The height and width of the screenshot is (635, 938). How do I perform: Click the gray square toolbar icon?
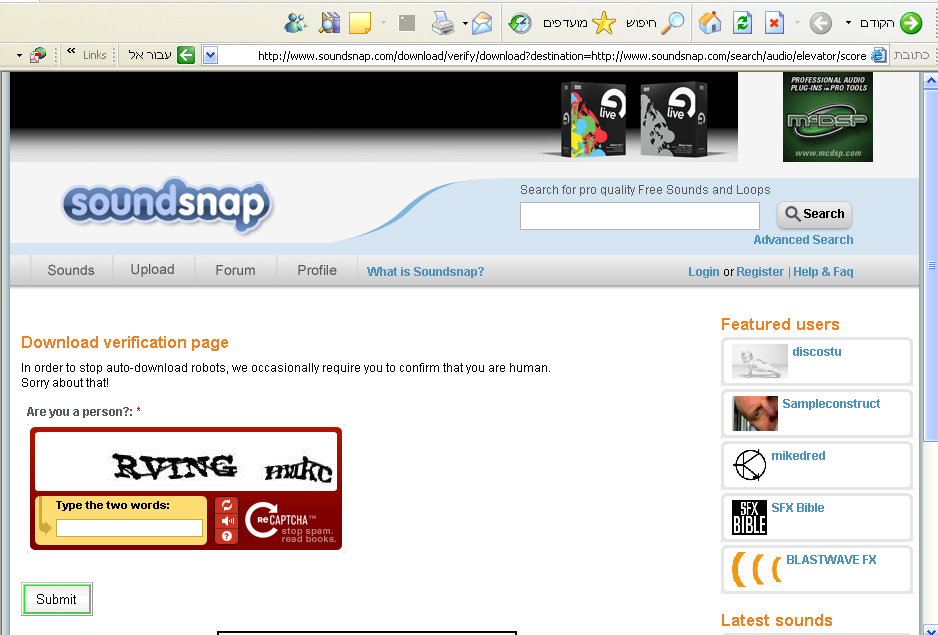[x=407, y=23]
